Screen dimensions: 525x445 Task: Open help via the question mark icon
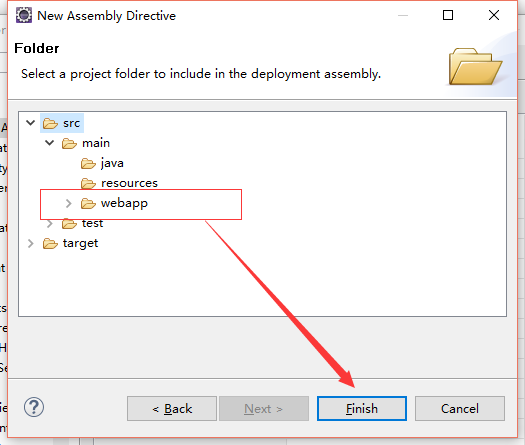(34, 407)
